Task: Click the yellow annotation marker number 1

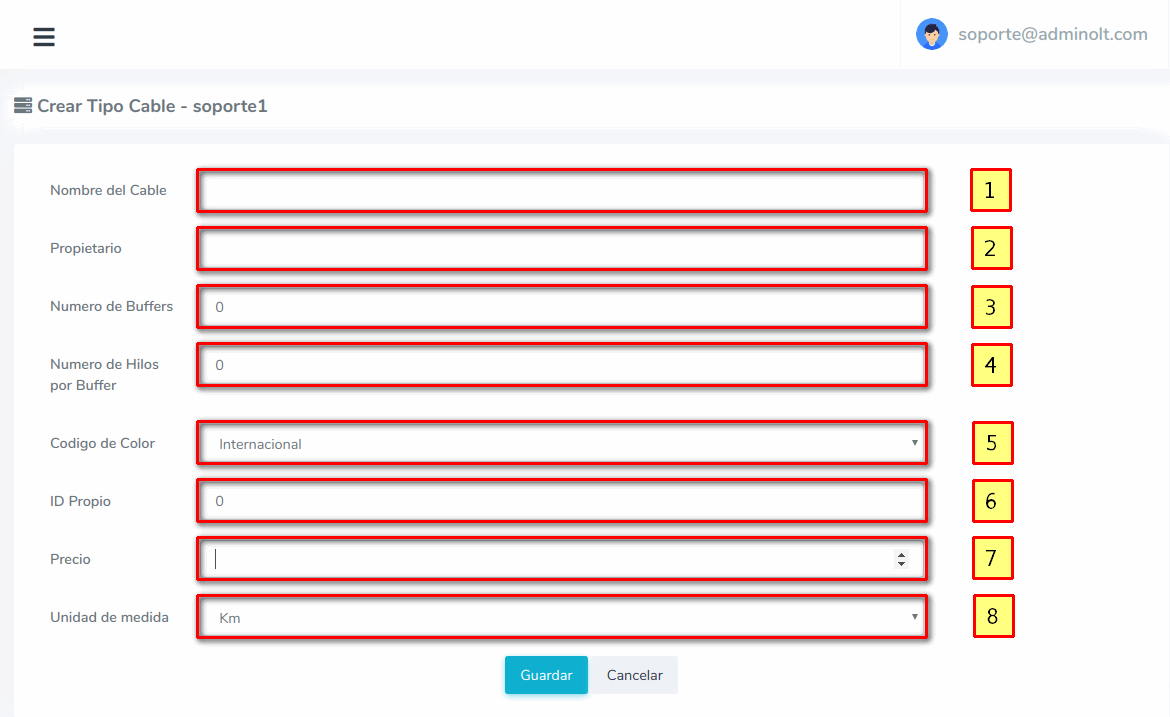Action: (x=990, y=190)
